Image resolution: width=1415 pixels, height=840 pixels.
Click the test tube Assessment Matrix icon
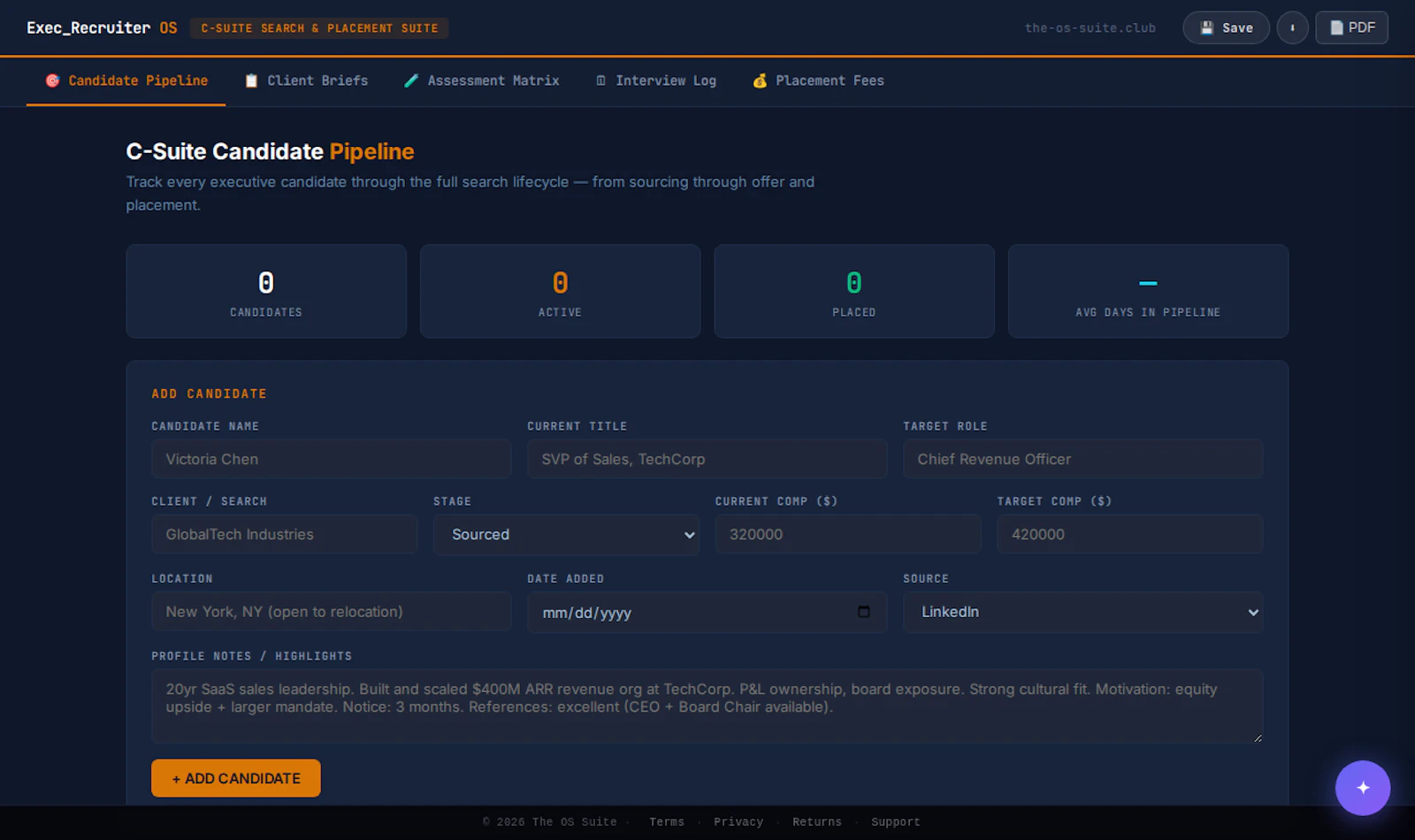pos(411,80)
